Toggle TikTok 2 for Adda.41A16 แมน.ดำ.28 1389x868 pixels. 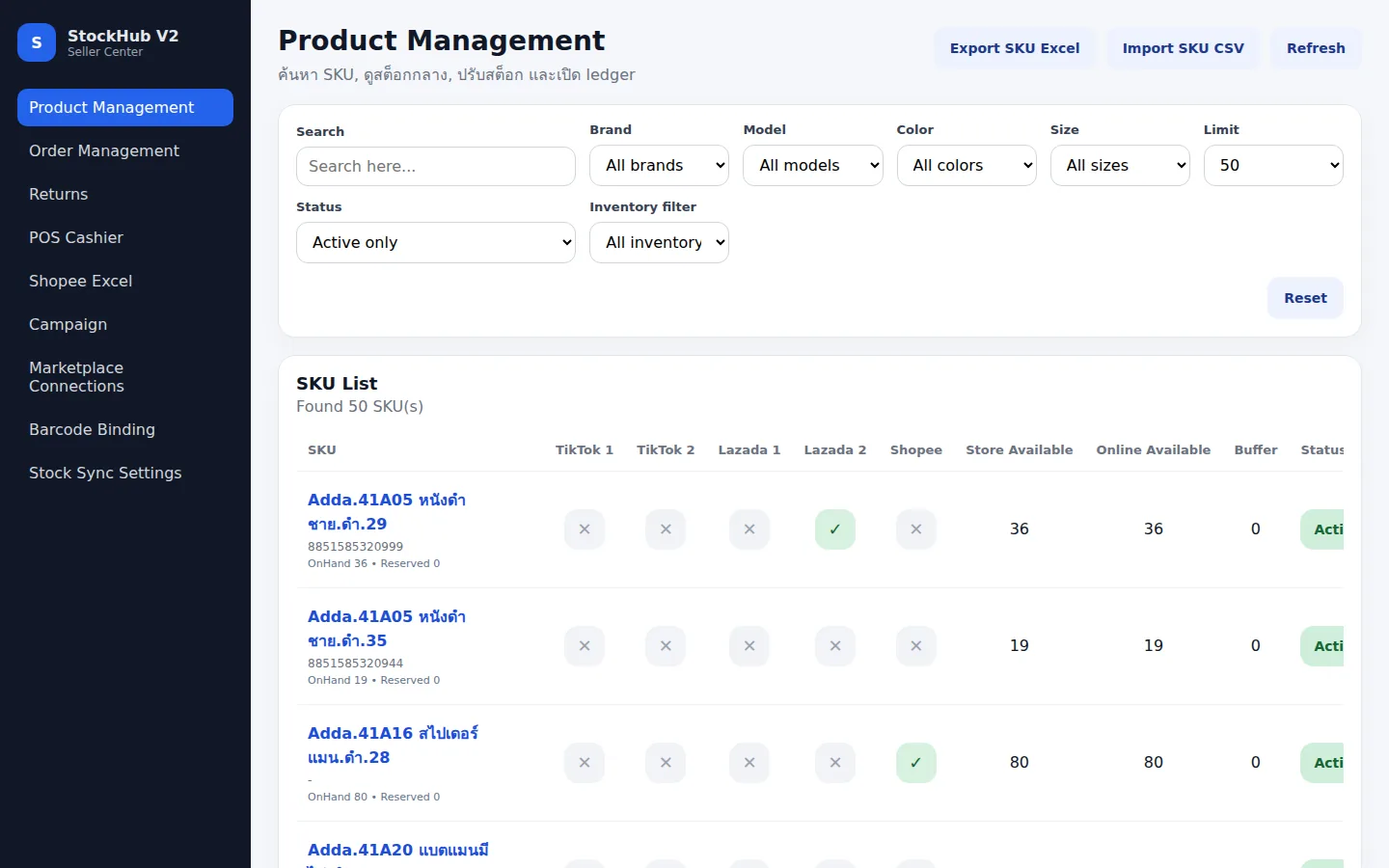(x=666, y=763)
